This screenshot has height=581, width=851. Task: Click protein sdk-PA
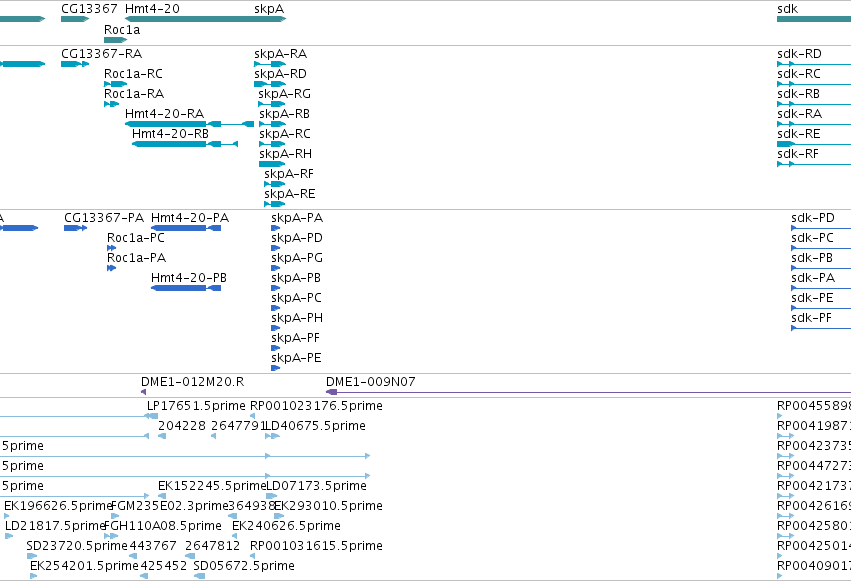(x=813, y=278)
